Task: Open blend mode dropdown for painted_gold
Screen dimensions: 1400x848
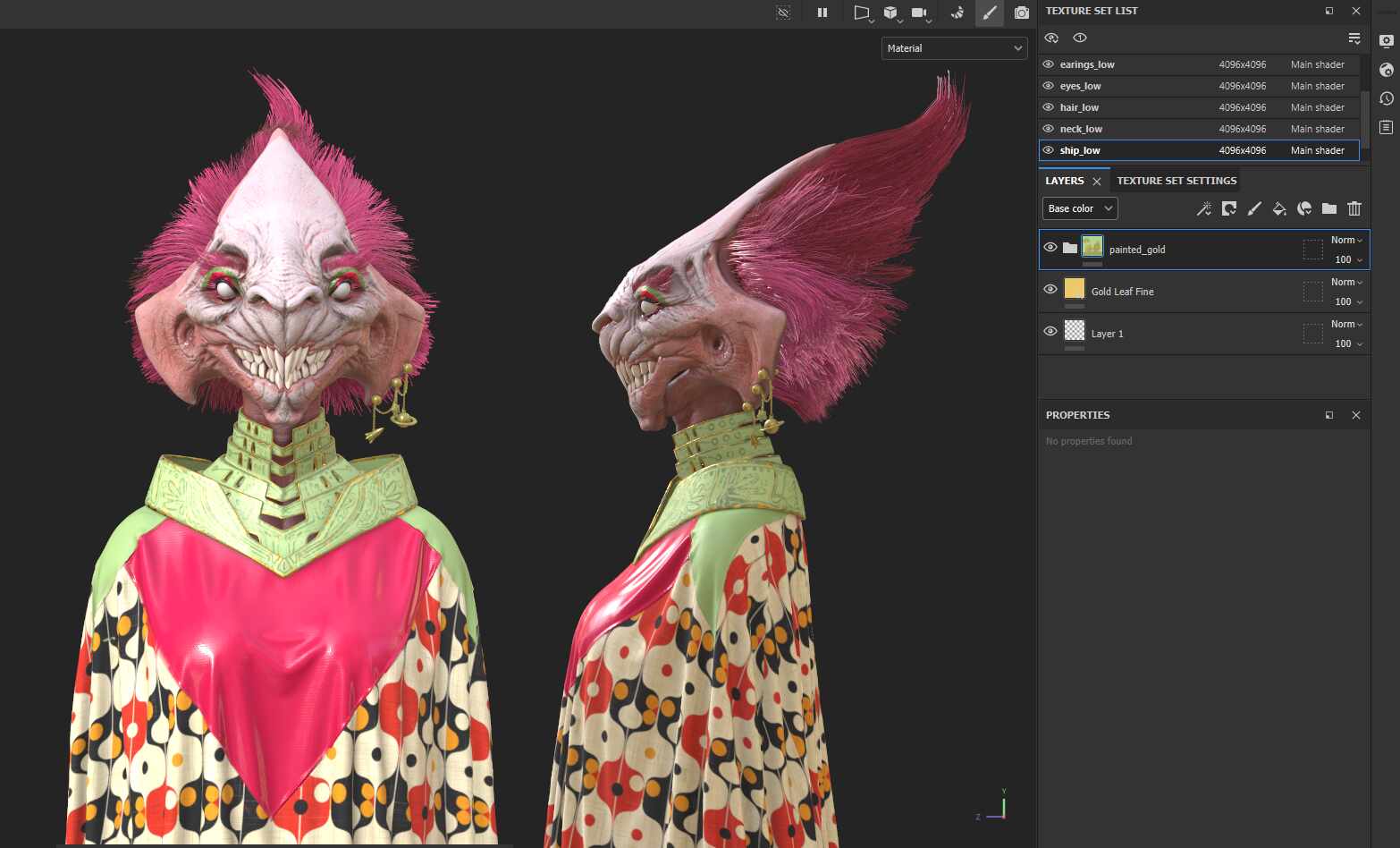Action: [x=1346, y=240]
